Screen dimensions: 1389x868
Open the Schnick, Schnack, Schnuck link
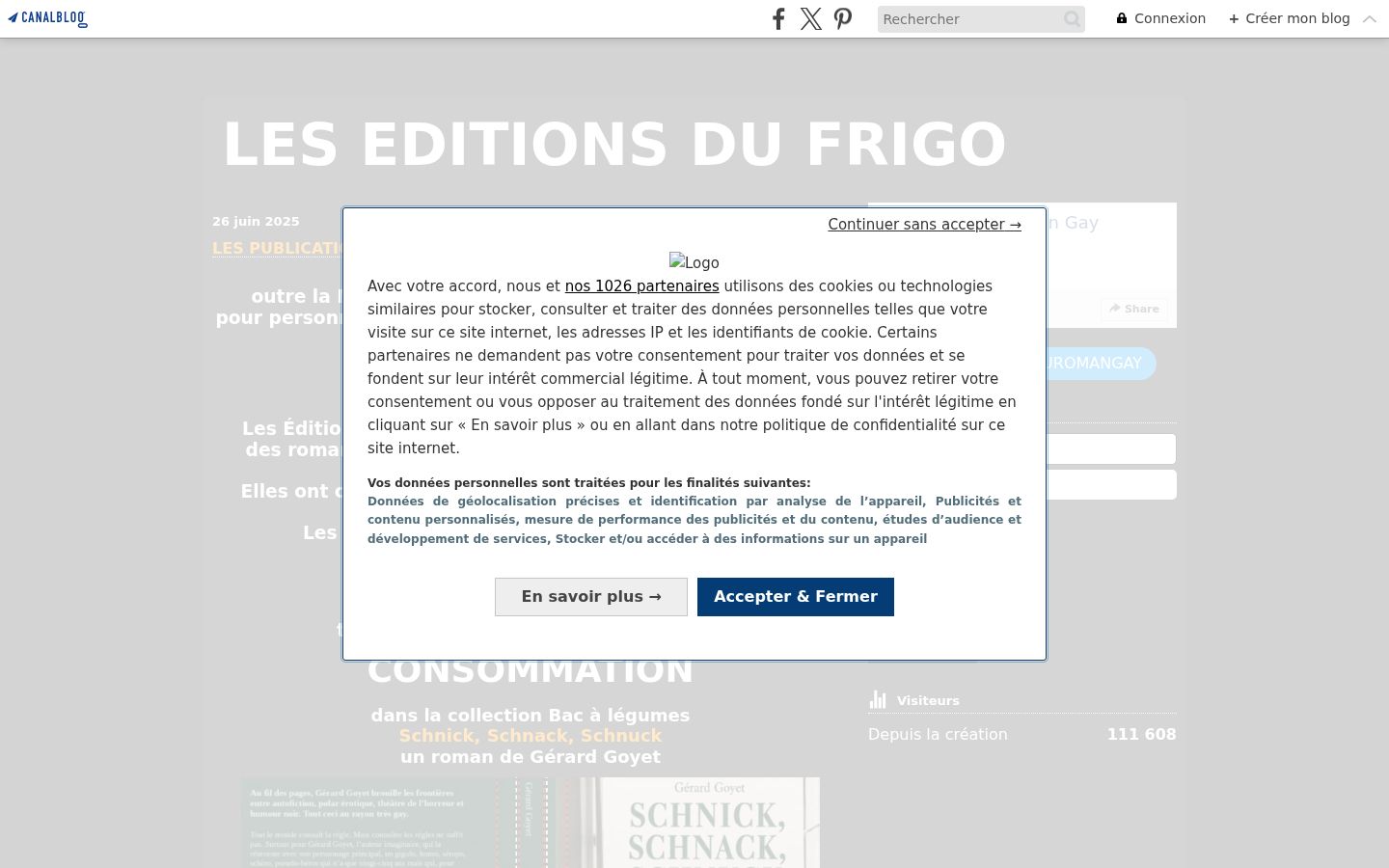(531, 736)
